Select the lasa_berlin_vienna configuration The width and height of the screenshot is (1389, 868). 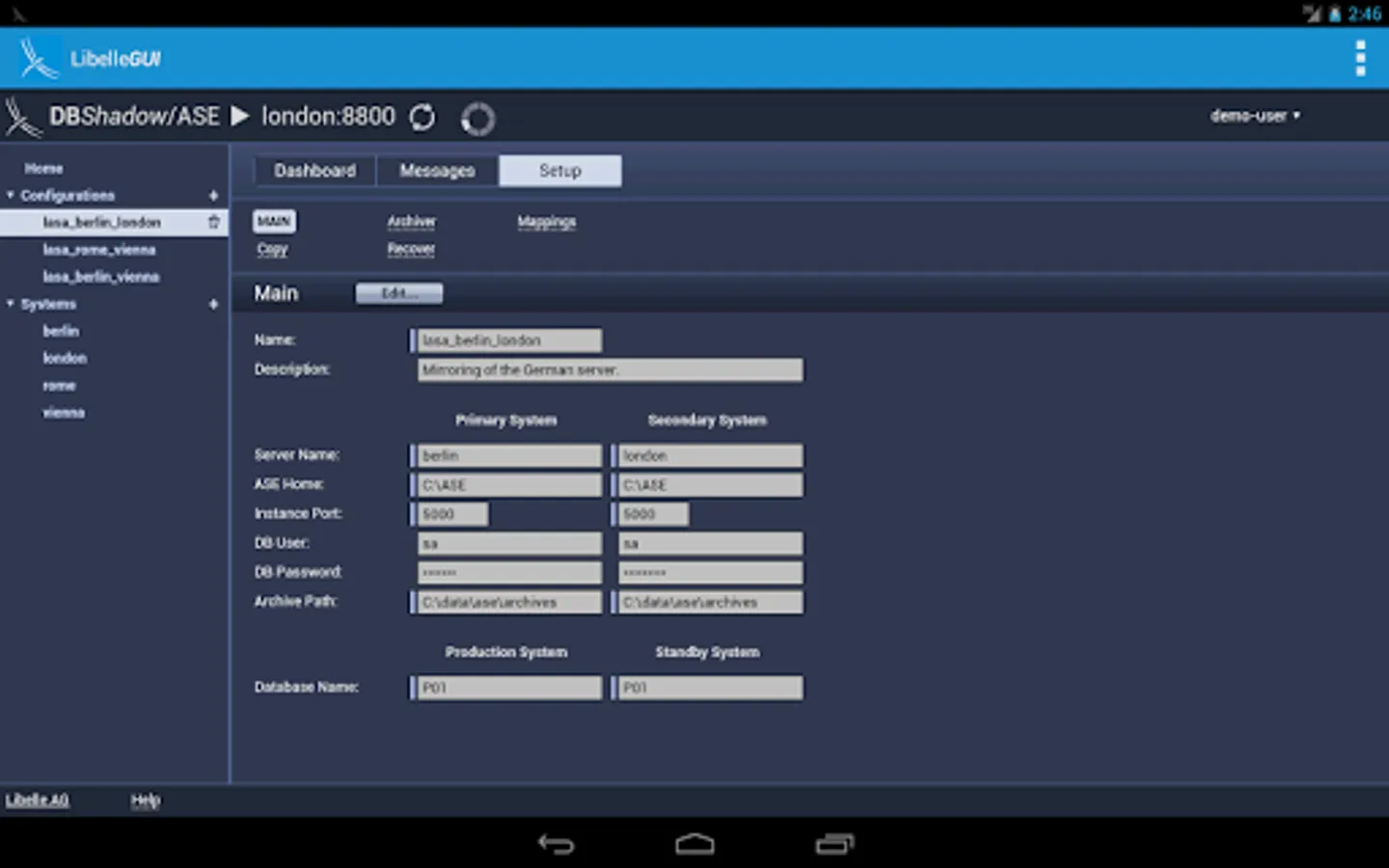[x=100, y=277]
